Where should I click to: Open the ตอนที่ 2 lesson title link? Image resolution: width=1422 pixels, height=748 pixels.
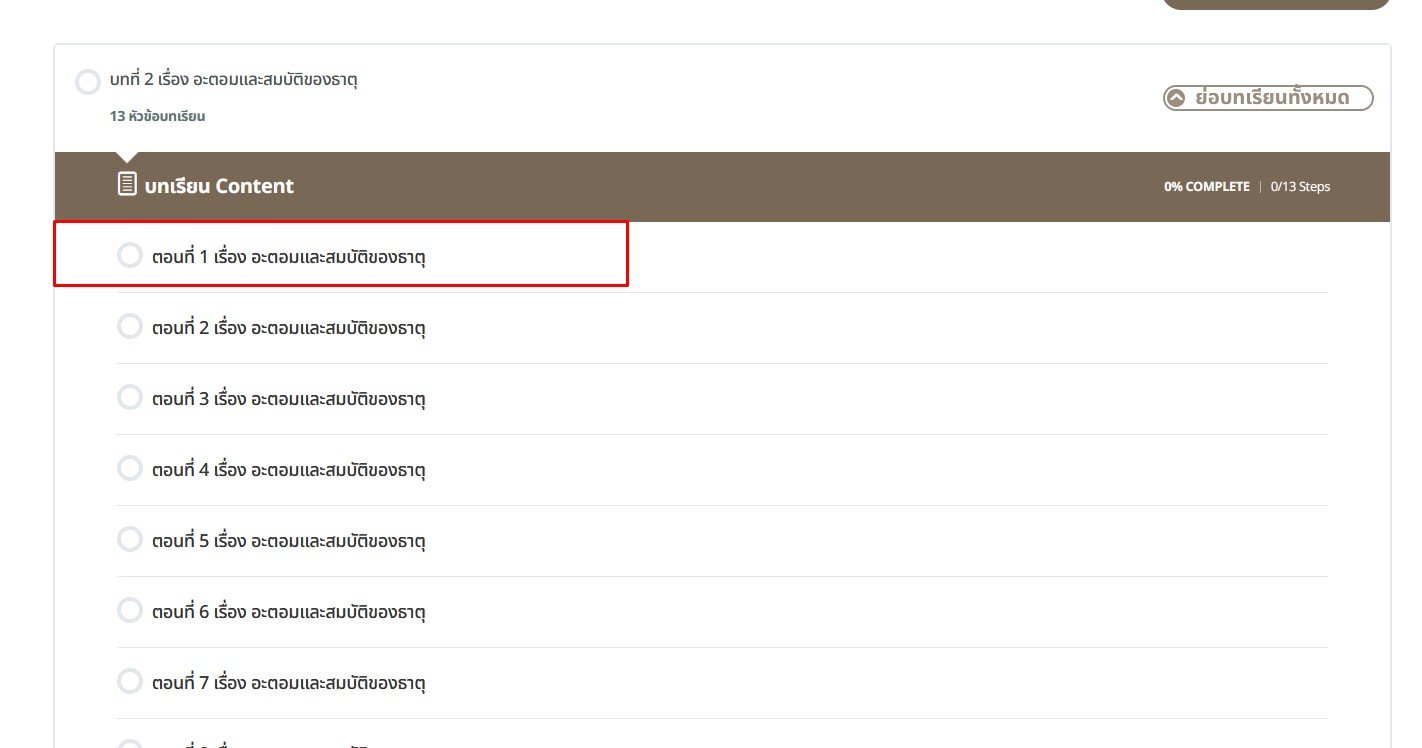(289, 328)
